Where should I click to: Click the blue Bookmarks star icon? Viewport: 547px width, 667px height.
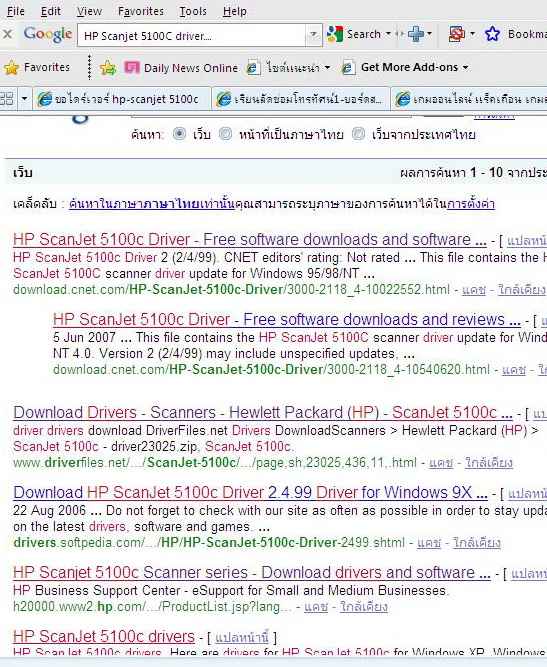click(x=492, y=34)
